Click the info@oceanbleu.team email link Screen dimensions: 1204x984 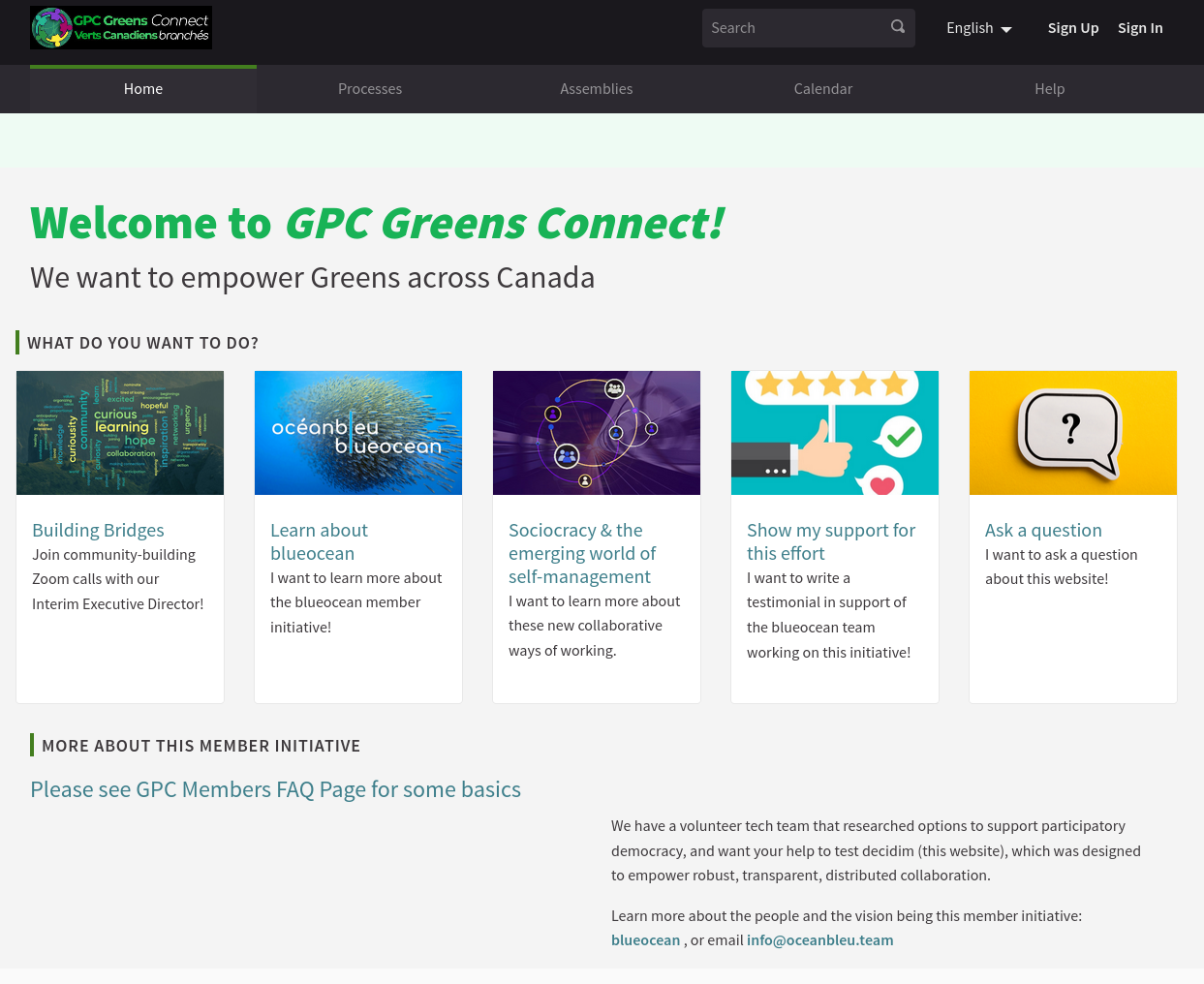point(819,940)
